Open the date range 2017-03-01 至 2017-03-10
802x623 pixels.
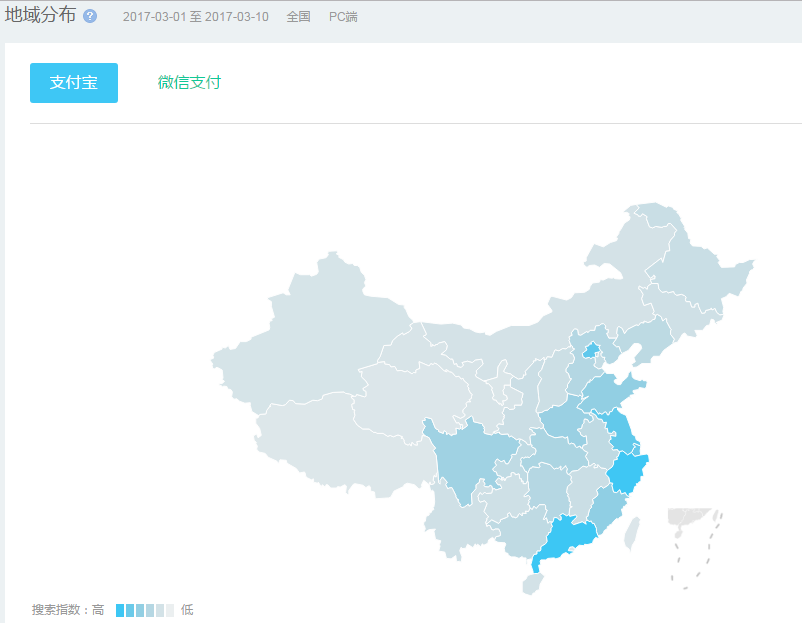tap(195, 17)
